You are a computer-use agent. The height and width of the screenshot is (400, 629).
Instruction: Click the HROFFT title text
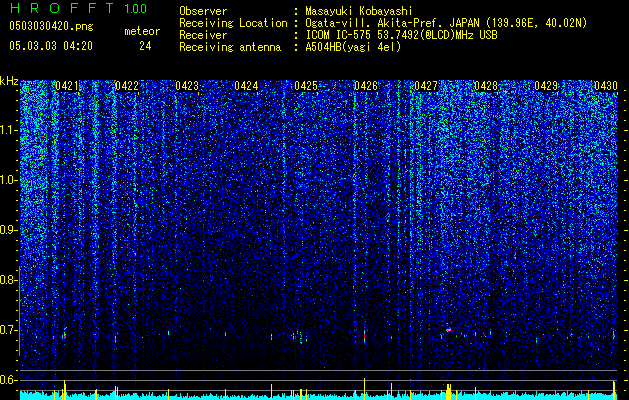(x=63, y=8)
